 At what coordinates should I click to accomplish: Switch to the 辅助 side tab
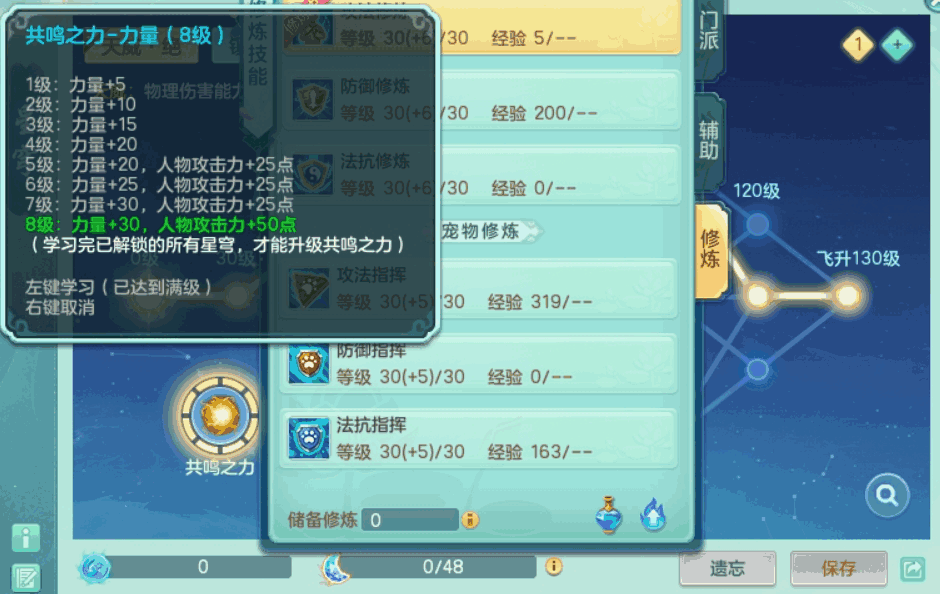709,140
